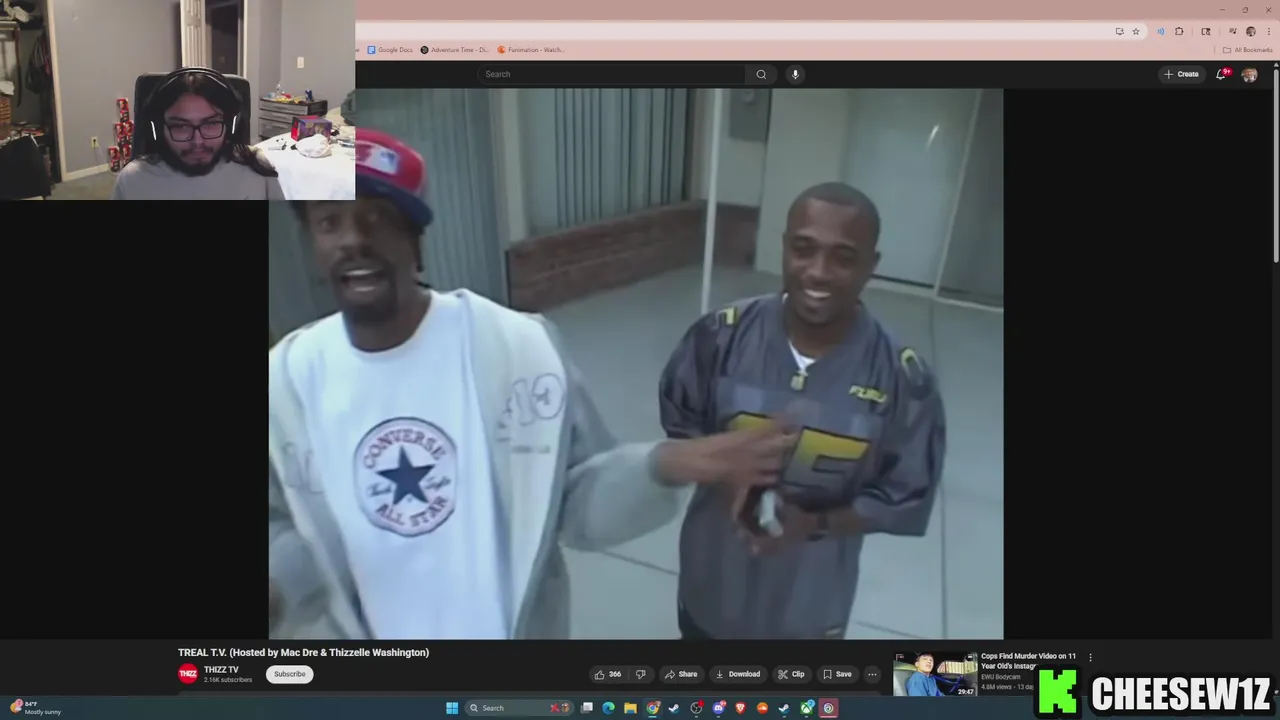This screenshot has width=1280, height=720.
Task: Open THIZZ TV channel name link
Action: point(221,670)
